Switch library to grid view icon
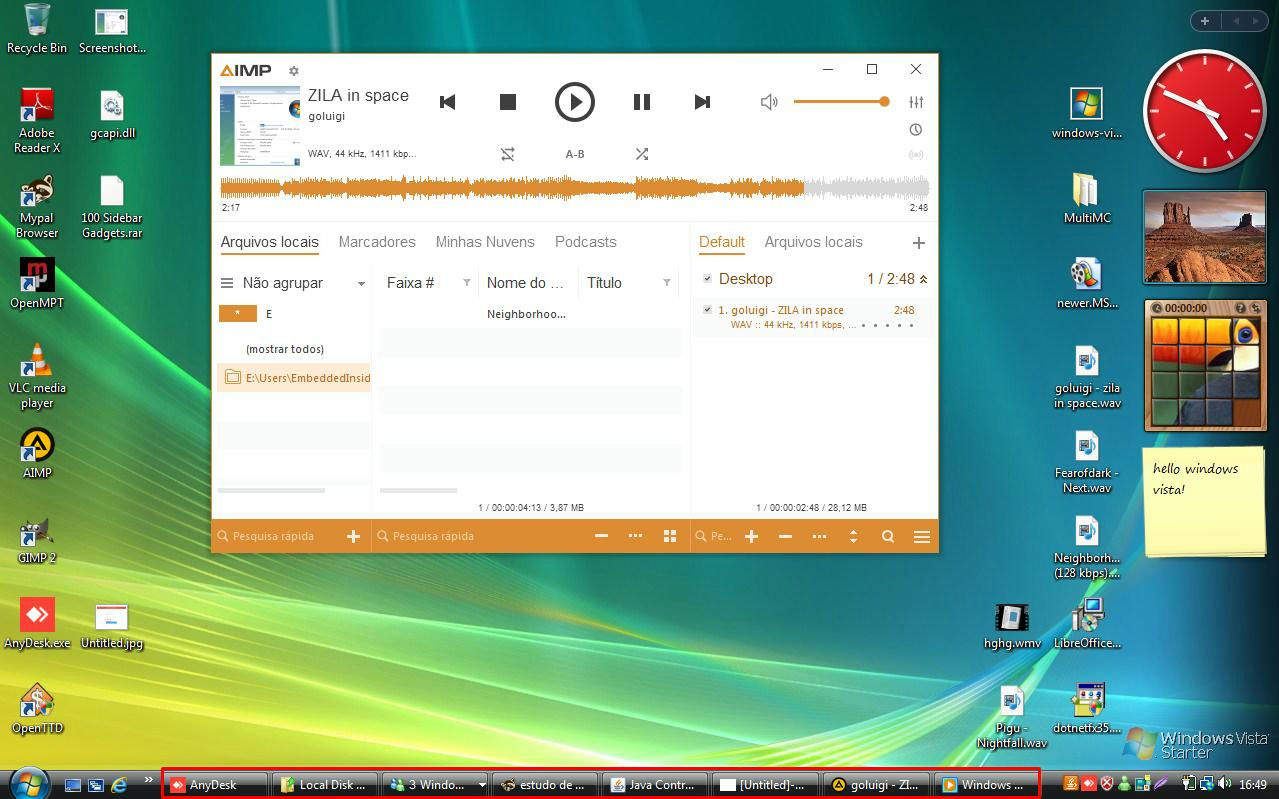The height and width of the screenshot is (799, 1279). point(670,537)
